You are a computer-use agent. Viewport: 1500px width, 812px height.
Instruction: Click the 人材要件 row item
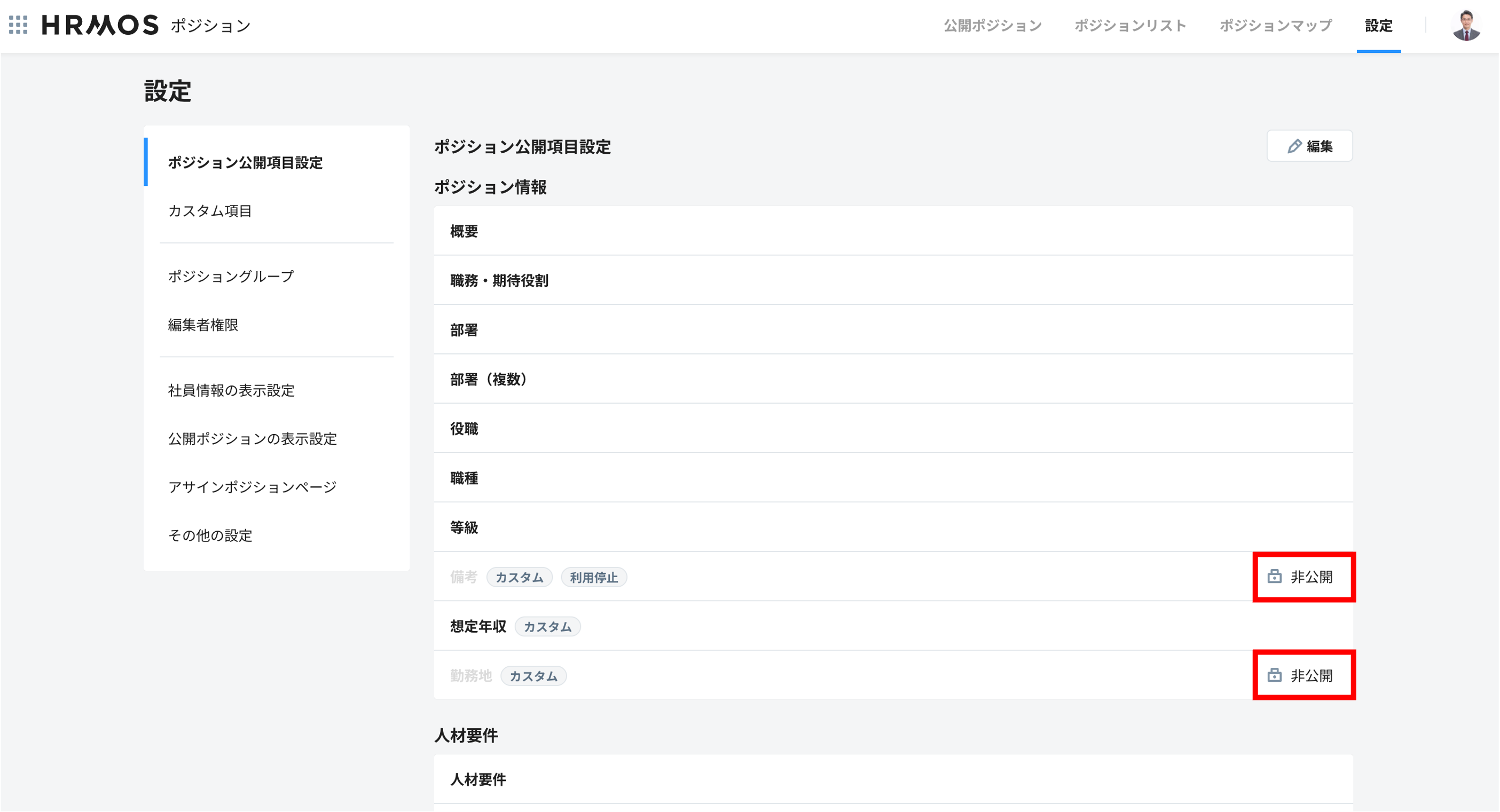click(x=893, y=779)
